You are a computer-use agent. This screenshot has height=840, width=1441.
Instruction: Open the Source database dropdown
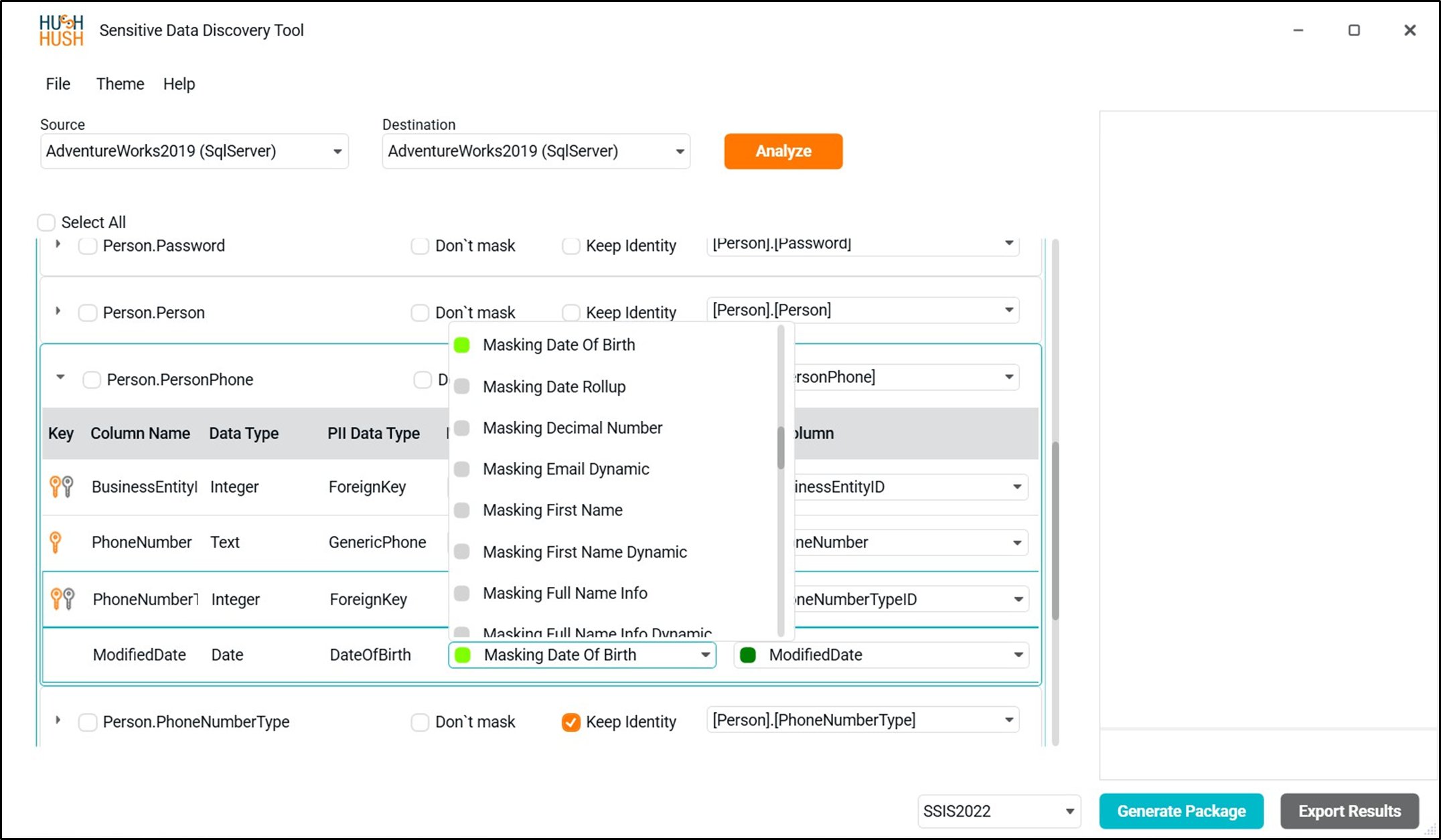tap(194, 151)
